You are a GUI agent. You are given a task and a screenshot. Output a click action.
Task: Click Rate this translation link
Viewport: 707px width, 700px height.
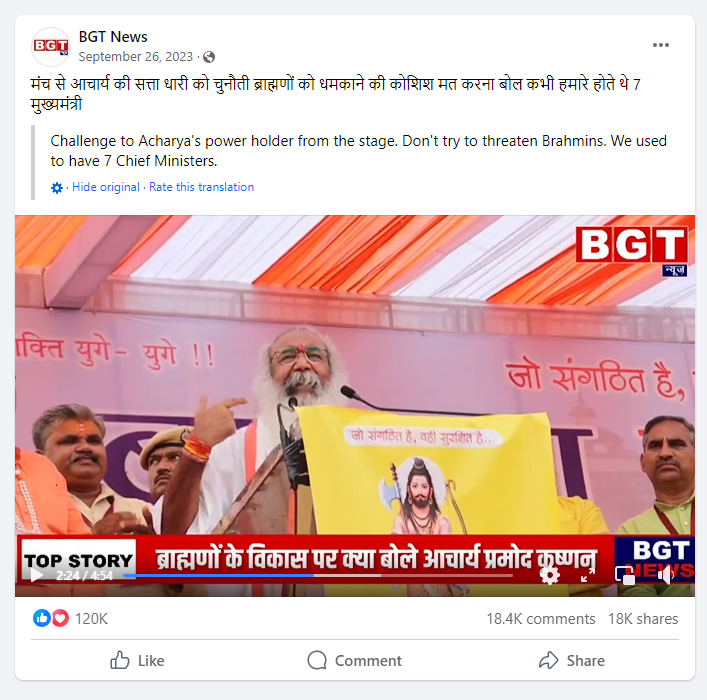coord(202,187)
